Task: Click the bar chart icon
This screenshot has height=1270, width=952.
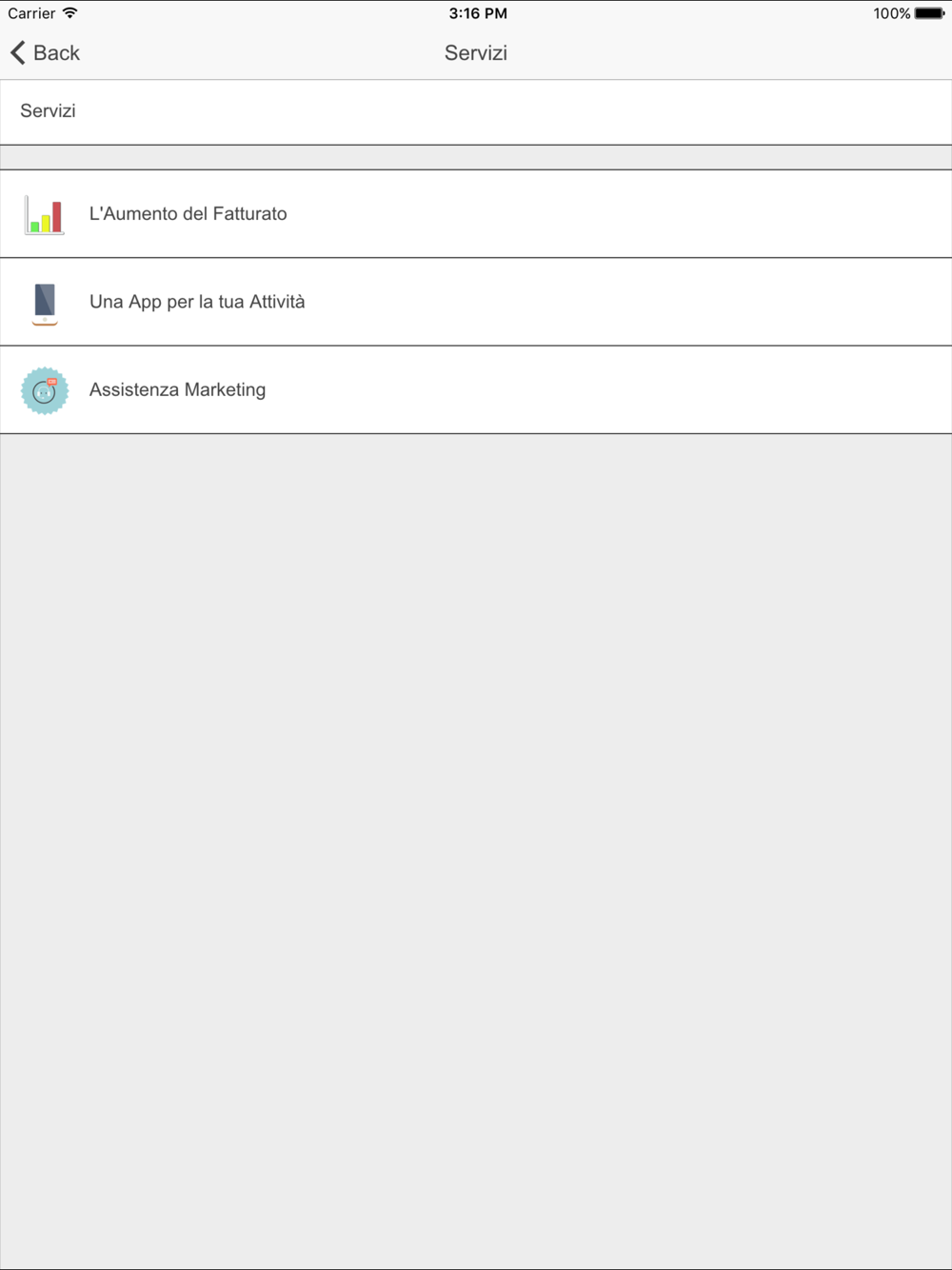Action: 44,214
